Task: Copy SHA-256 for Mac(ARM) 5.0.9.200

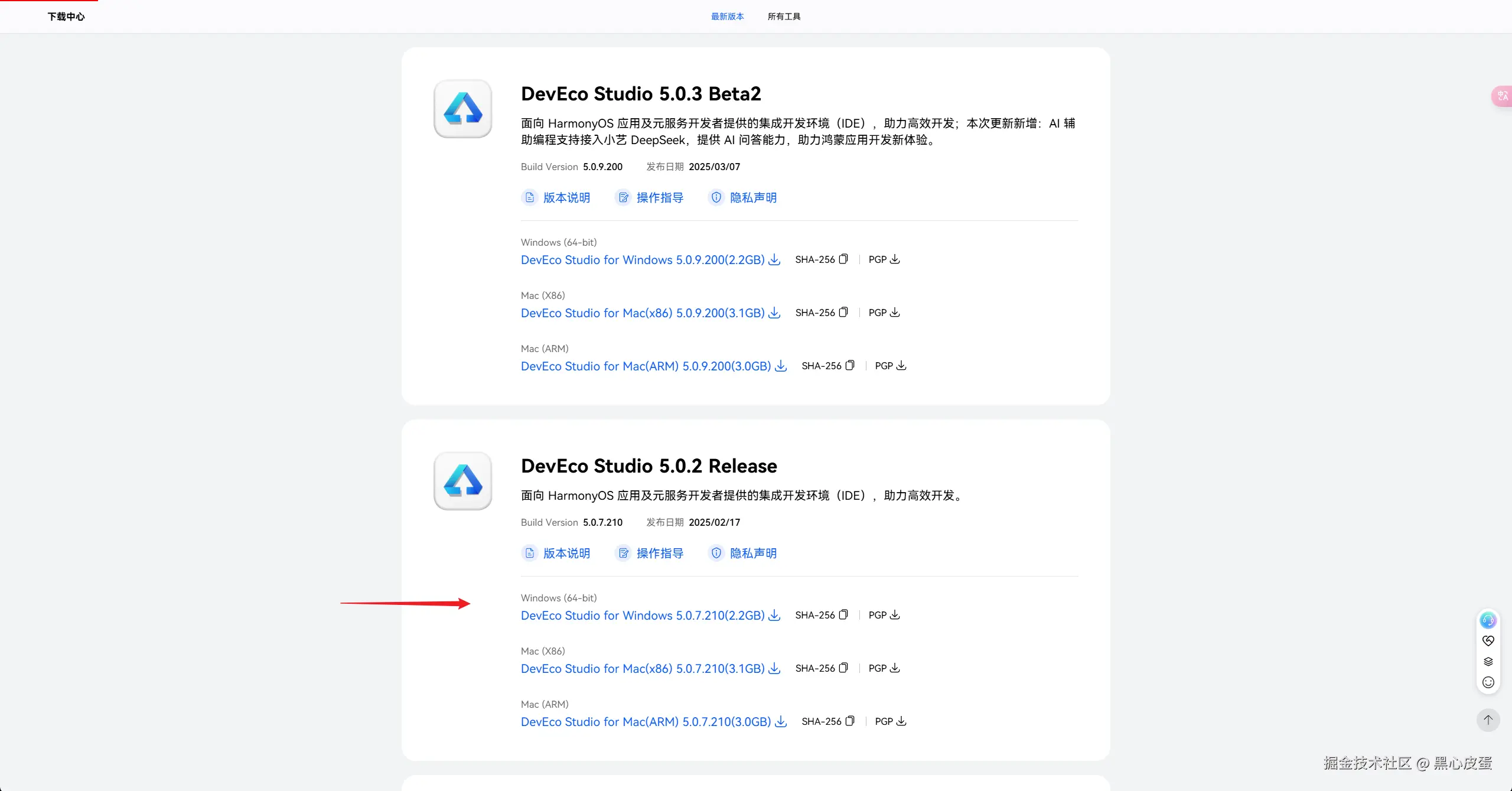Action: click(x=849, y=366)
